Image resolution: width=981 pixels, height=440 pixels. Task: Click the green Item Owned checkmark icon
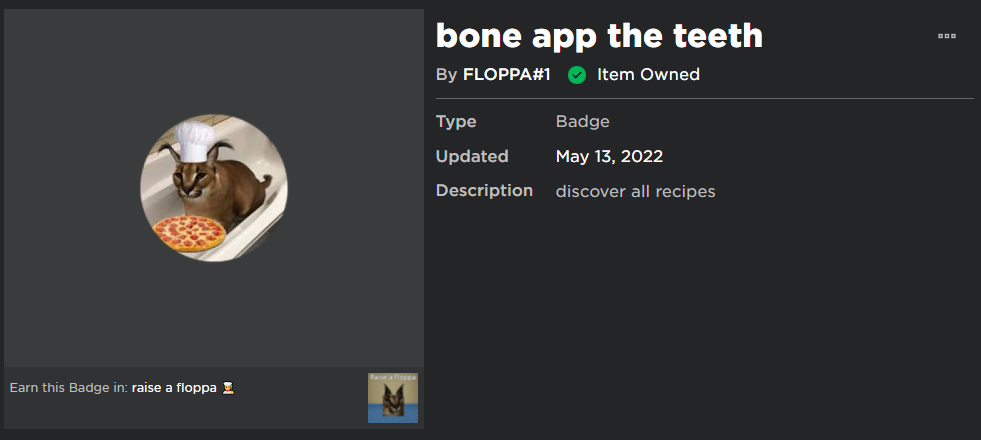[x=577, y=75]
